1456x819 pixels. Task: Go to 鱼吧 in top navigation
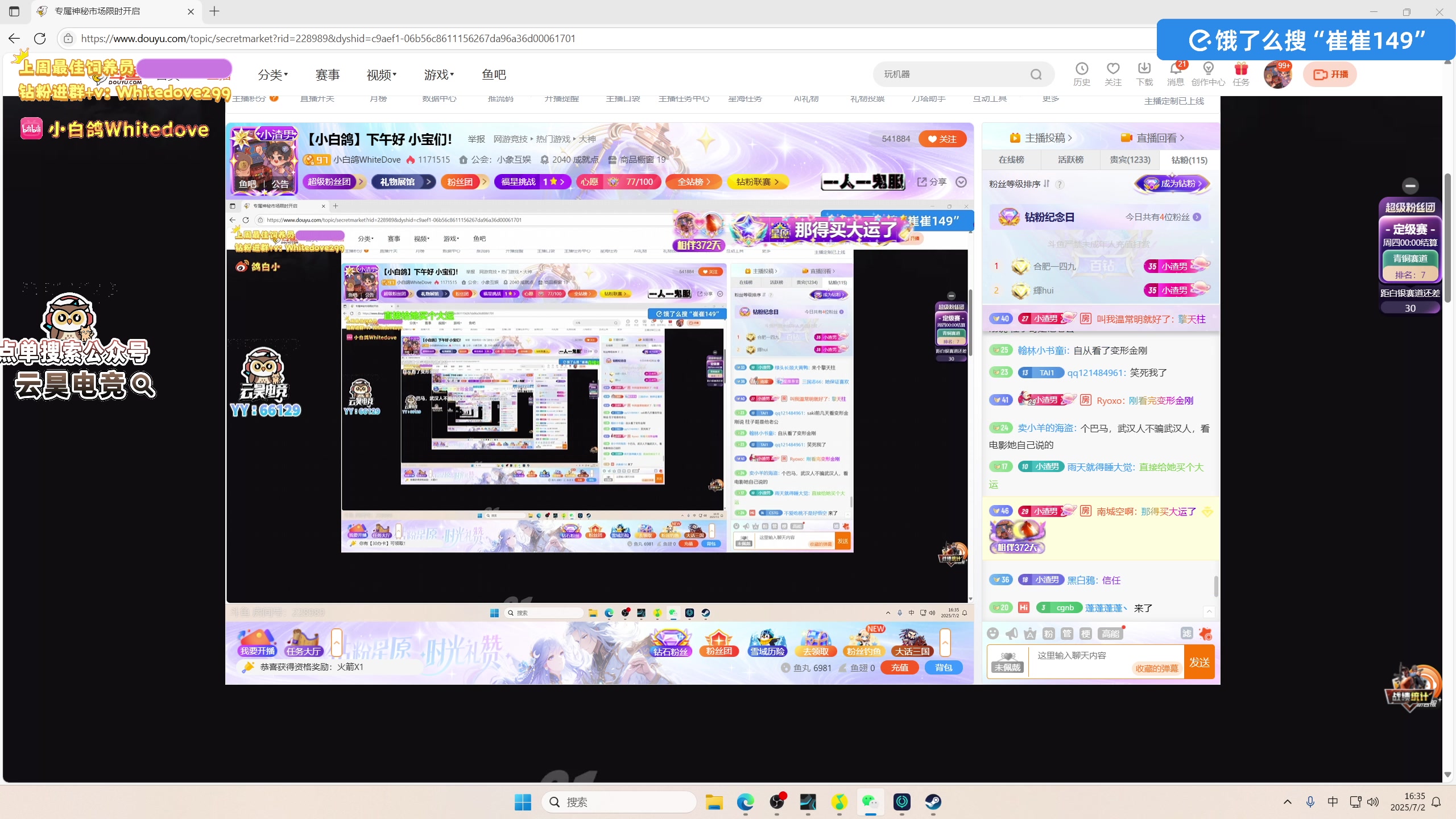pos(494,75)
